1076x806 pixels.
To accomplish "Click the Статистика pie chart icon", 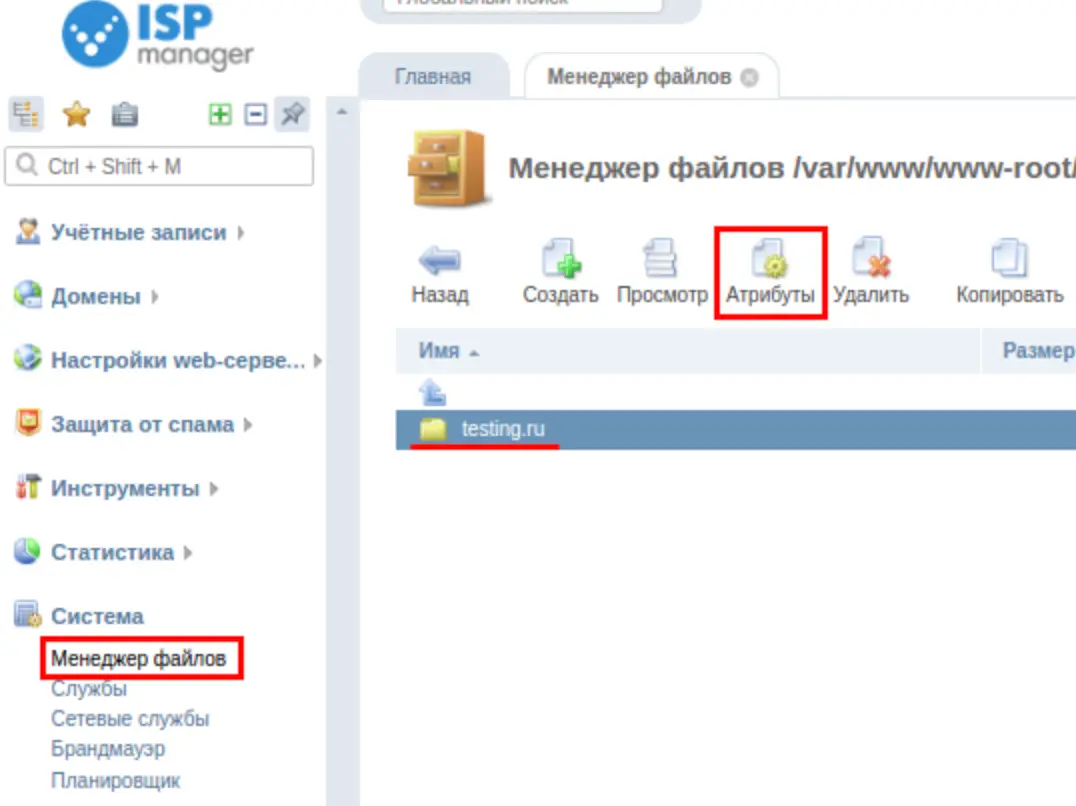I will click(27, 551).
